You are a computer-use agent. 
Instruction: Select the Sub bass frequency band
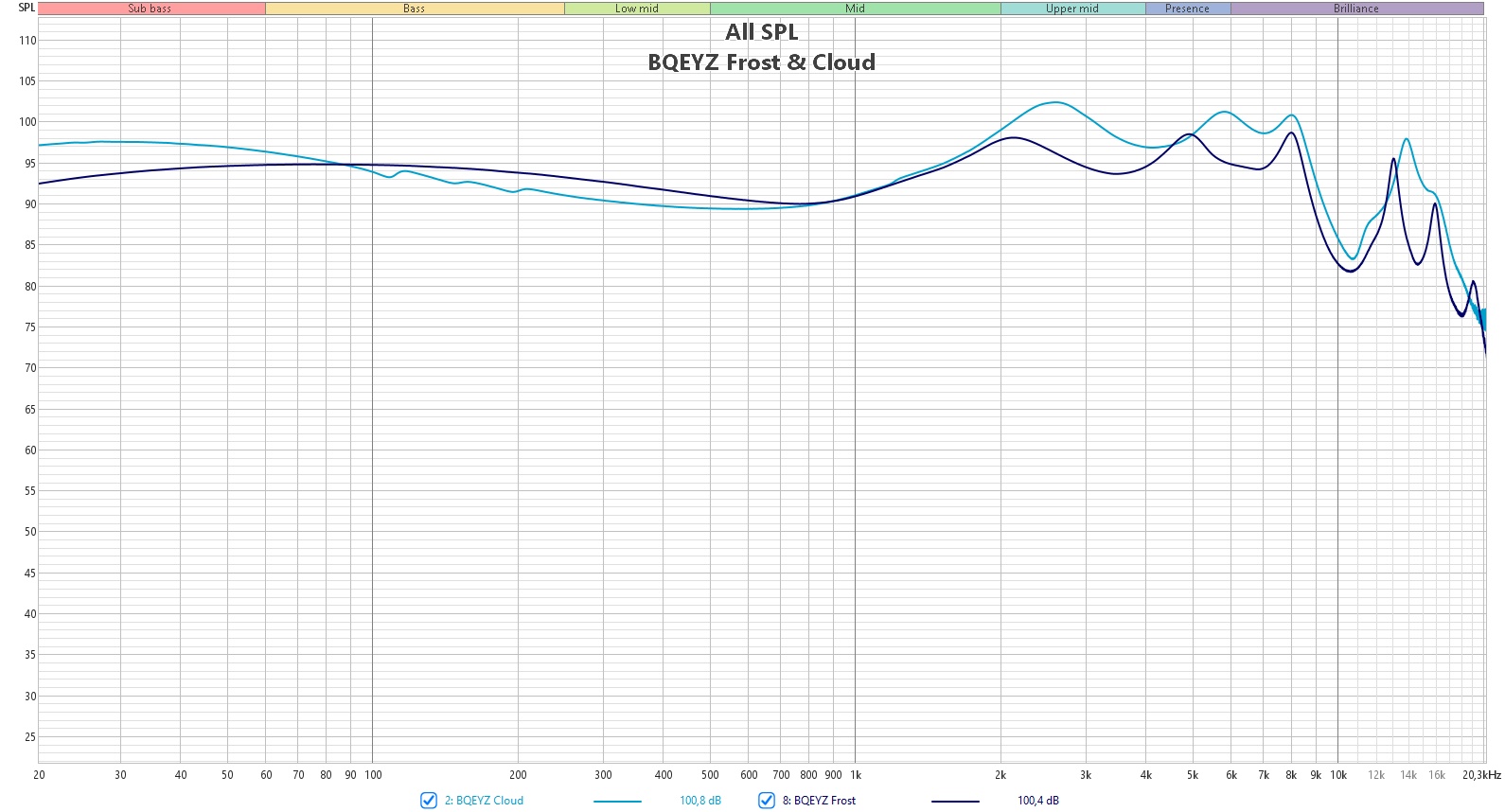point(151,9)
